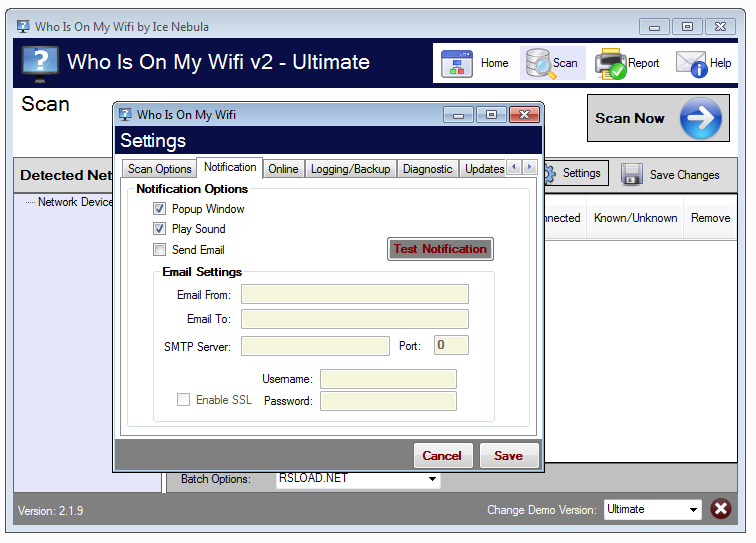Click Save in the Settings dialog
Screen dimensions: 756x543
pyautogui.click(x=509, y=456)
